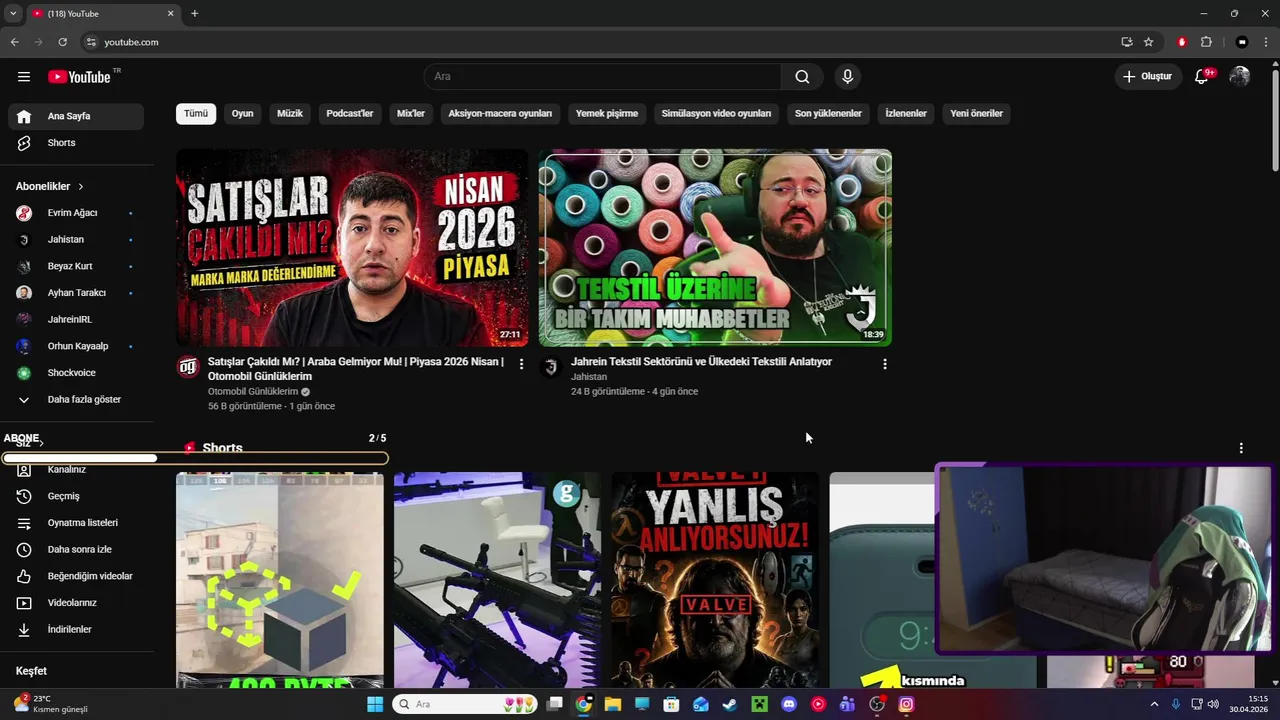Click the YouTube search input field
This screenshot has width=1280, height=720.
click(x=602, y=77)
